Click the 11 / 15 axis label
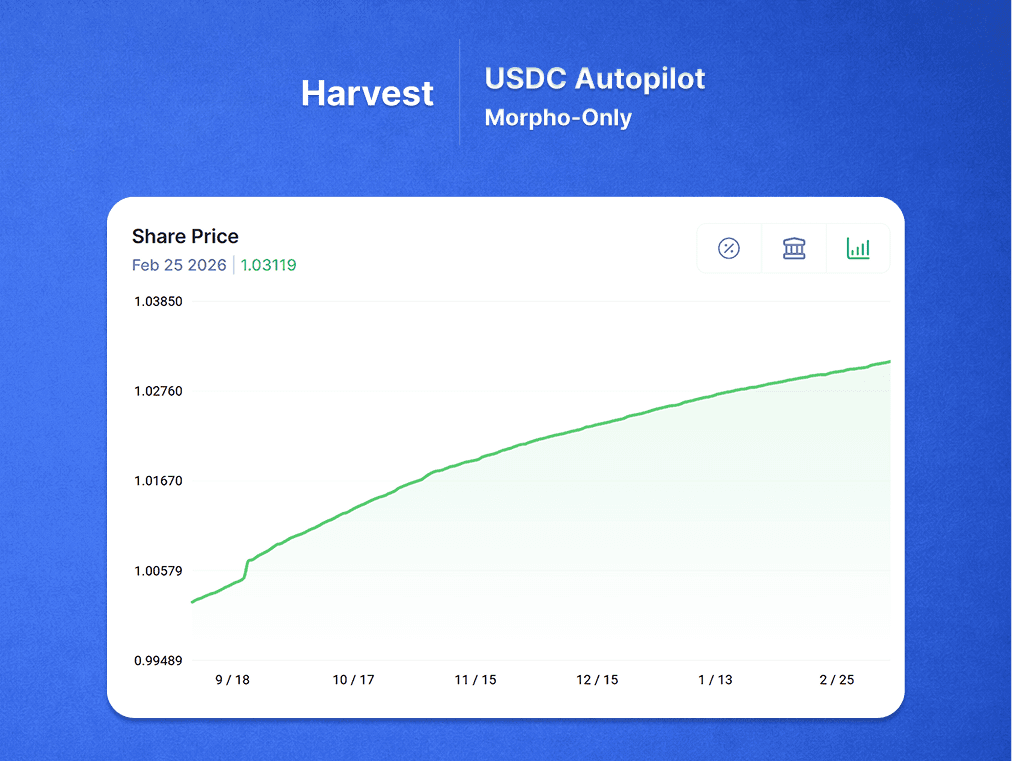The width and height of the screenshot is (1012, 761). click(475, 679)
